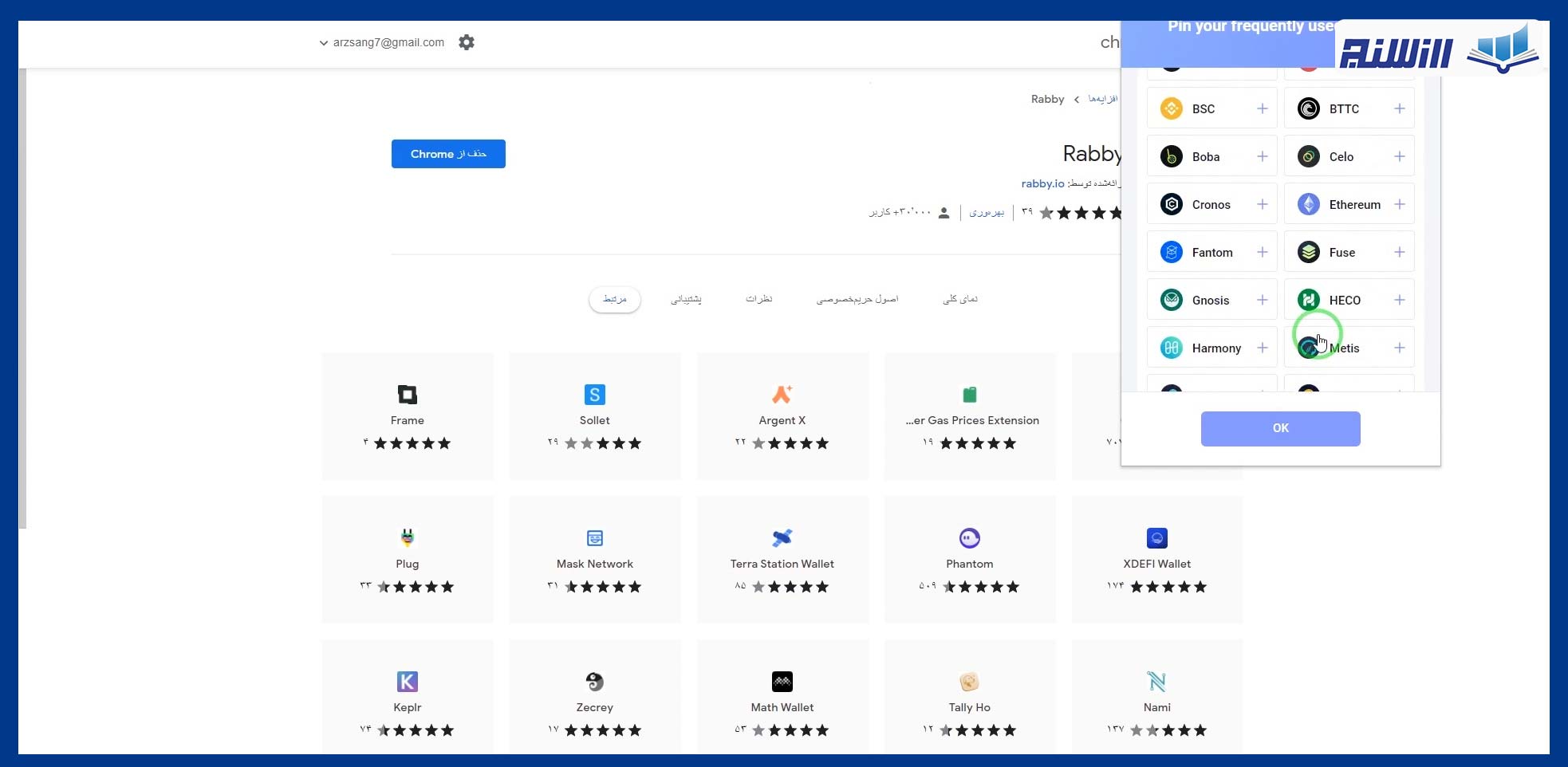
Task: Open the Math Wallet extension icon
Action: 782,681
